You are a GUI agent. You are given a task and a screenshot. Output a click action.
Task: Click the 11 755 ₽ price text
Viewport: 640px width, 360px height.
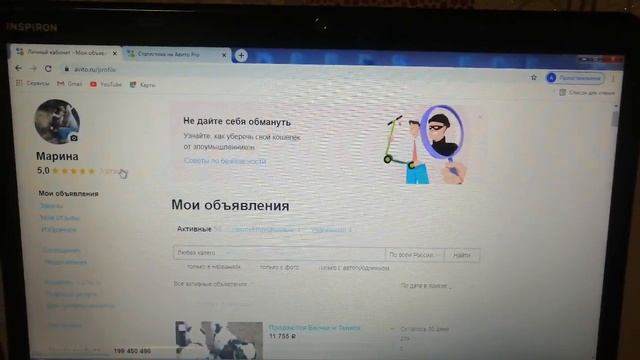pyautogui.click(x=282, y=336)
